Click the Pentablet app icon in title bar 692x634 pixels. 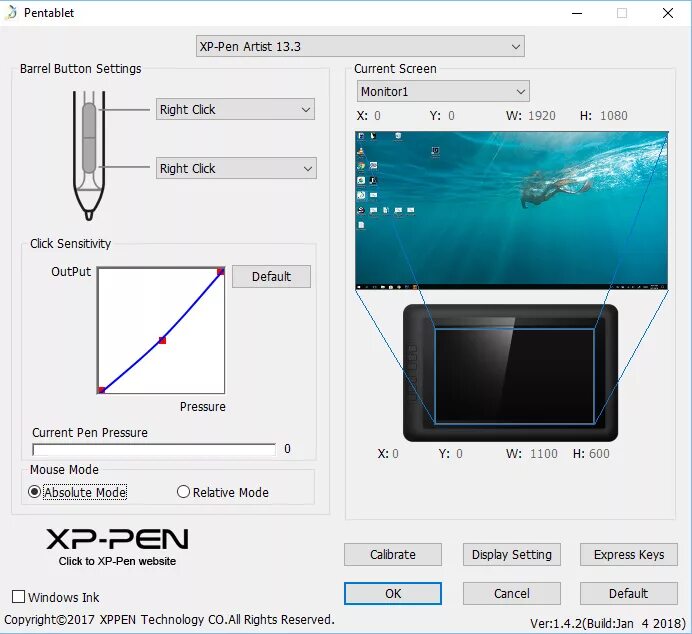click(11, 12)
